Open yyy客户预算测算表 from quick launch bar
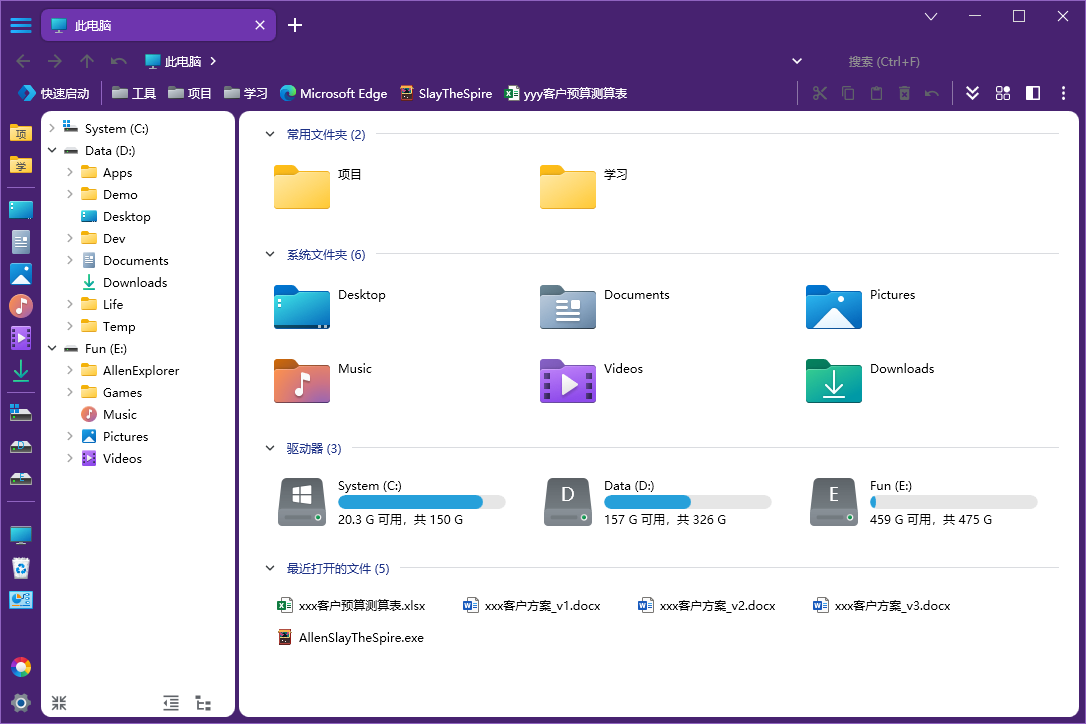The width and height of the screenshot is (1086, 724). [x=566, y=93]
